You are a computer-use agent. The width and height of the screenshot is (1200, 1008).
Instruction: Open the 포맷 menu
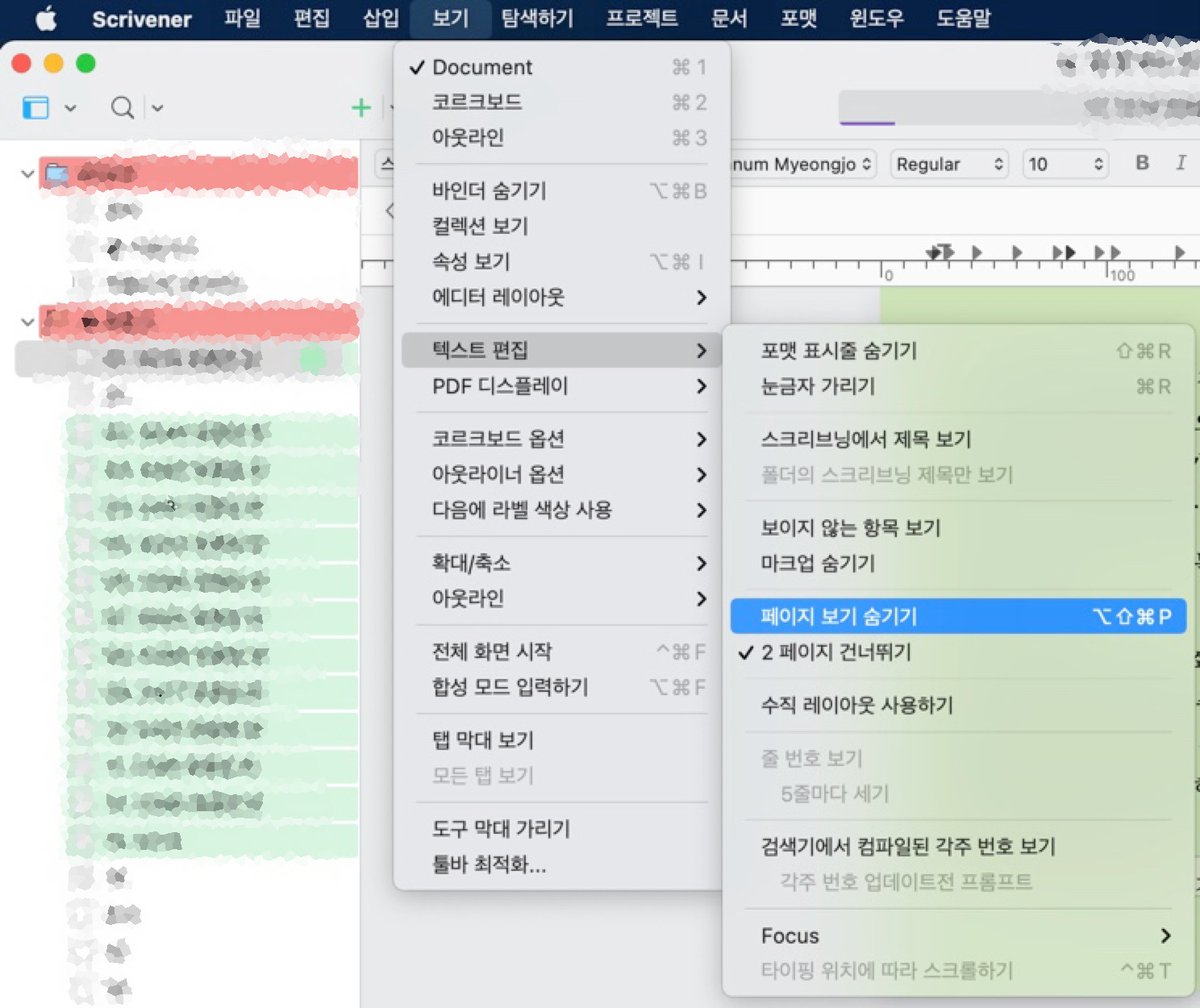point(798,19)
